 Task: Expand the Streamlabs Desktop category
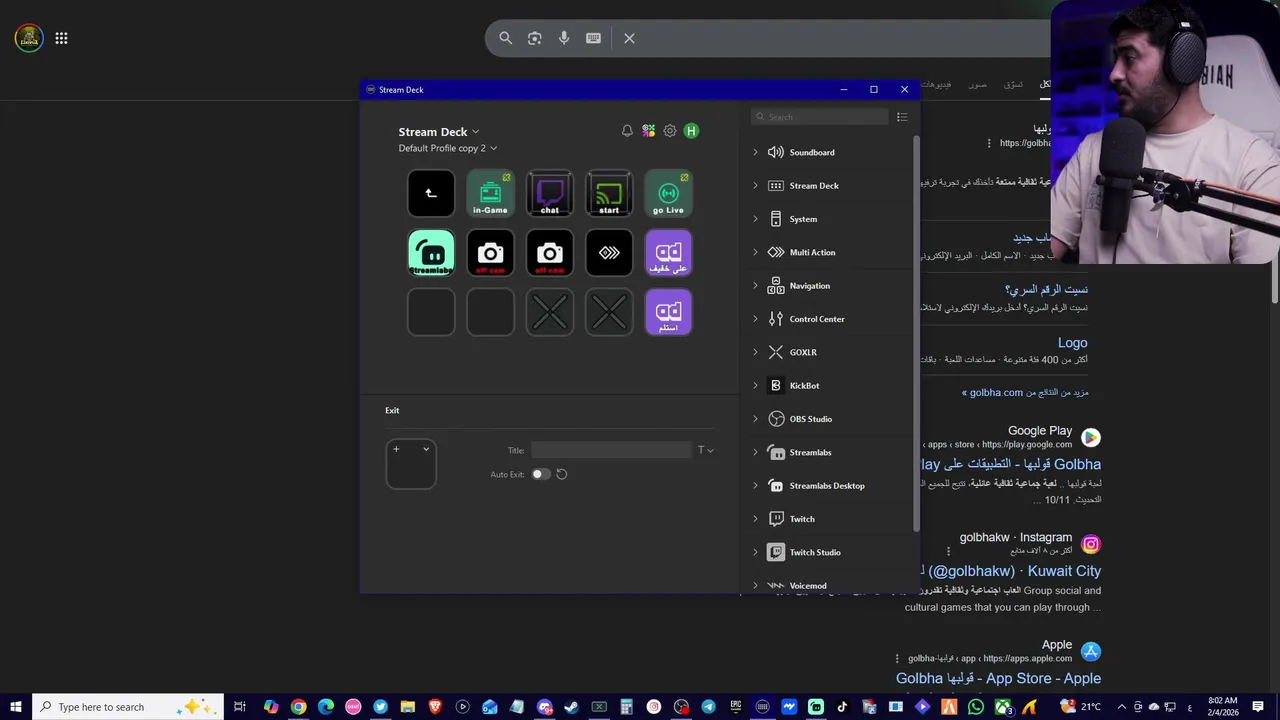[x=755, y=485]
